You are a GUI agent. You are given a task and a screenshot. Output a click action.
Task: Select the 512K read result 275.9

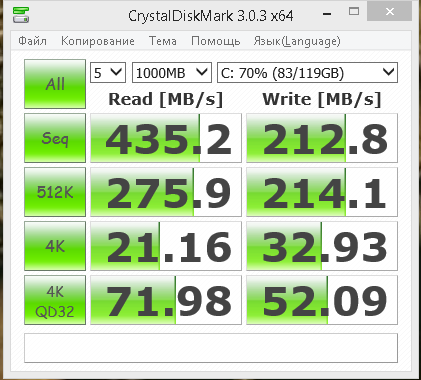click(166, 192)
